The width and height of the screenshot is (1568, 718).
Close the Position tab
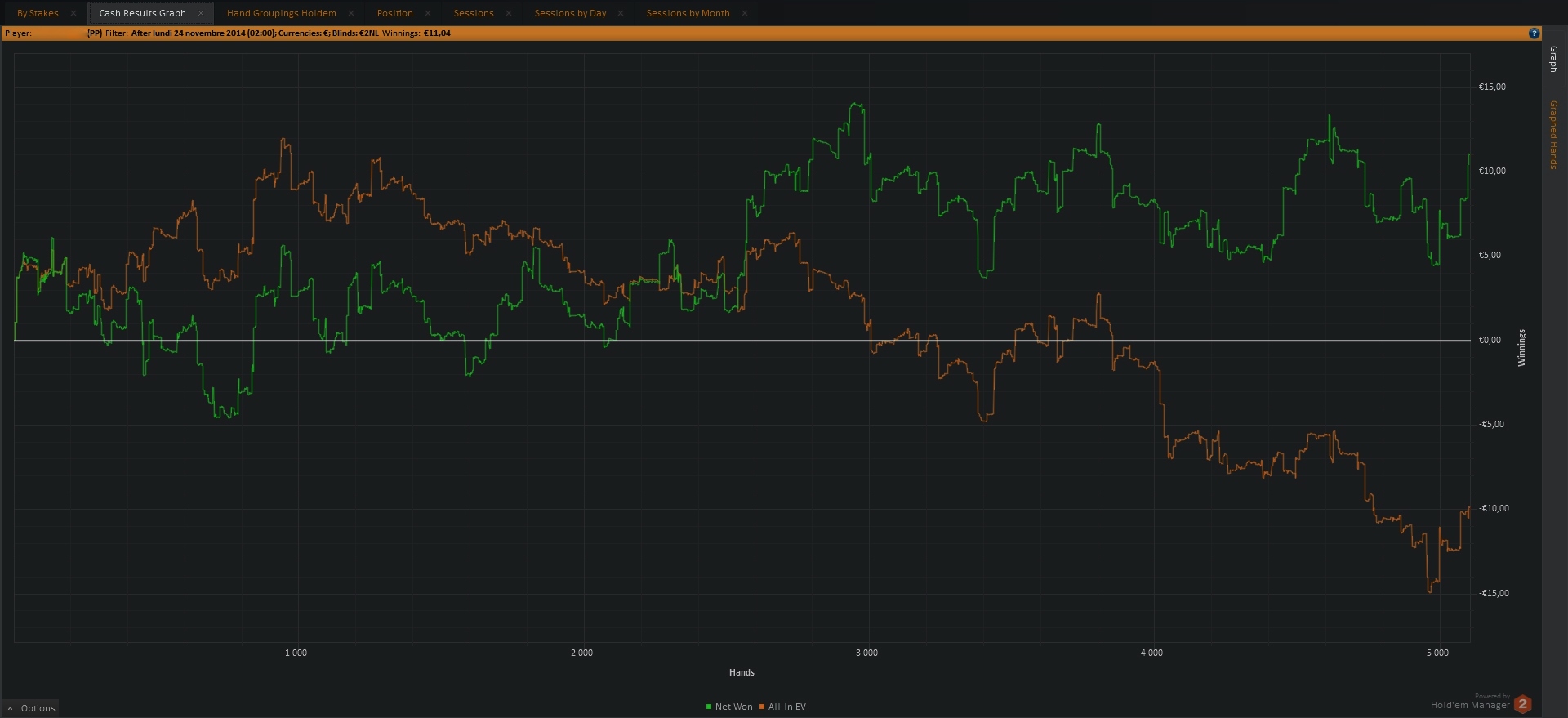tap(428, 13)
